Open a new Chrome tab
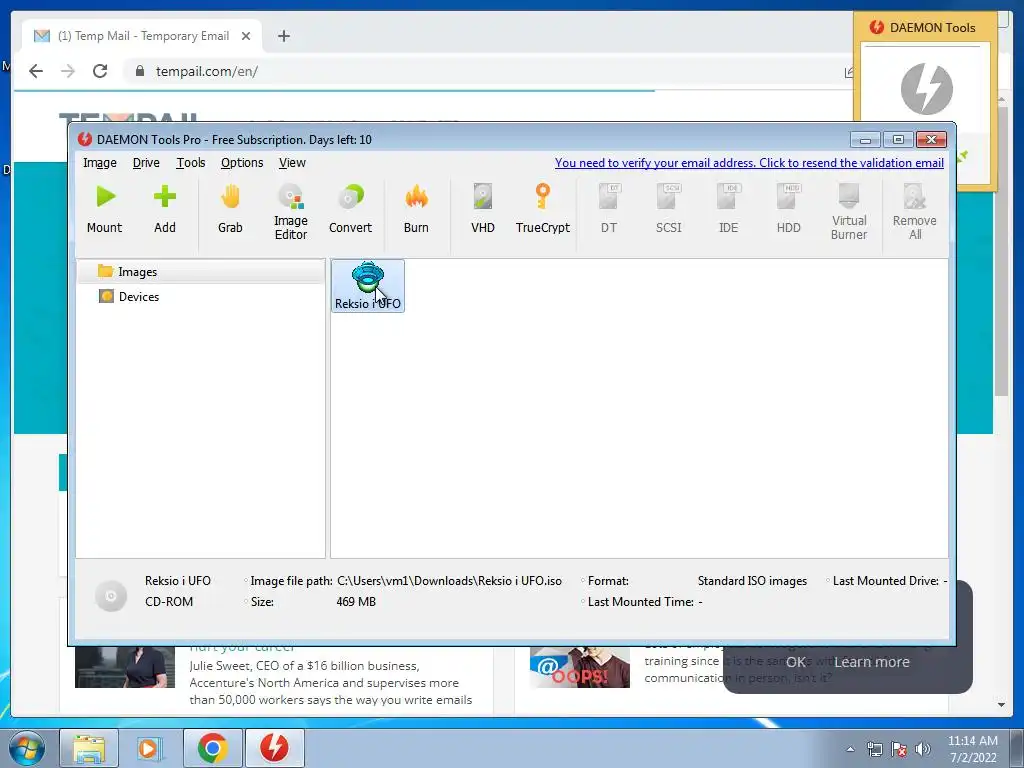Image resolution: width=1024 pixels, height=768 pixels. tap(283, 36)
